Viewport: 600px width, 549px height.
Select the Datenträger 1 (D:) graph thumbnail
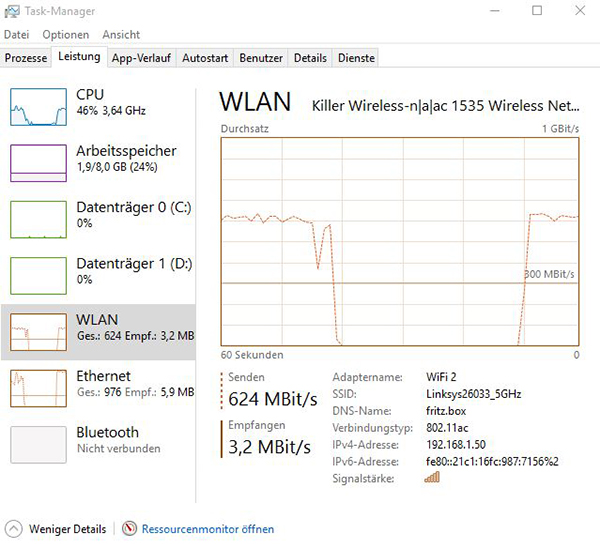tap(38, 276)
